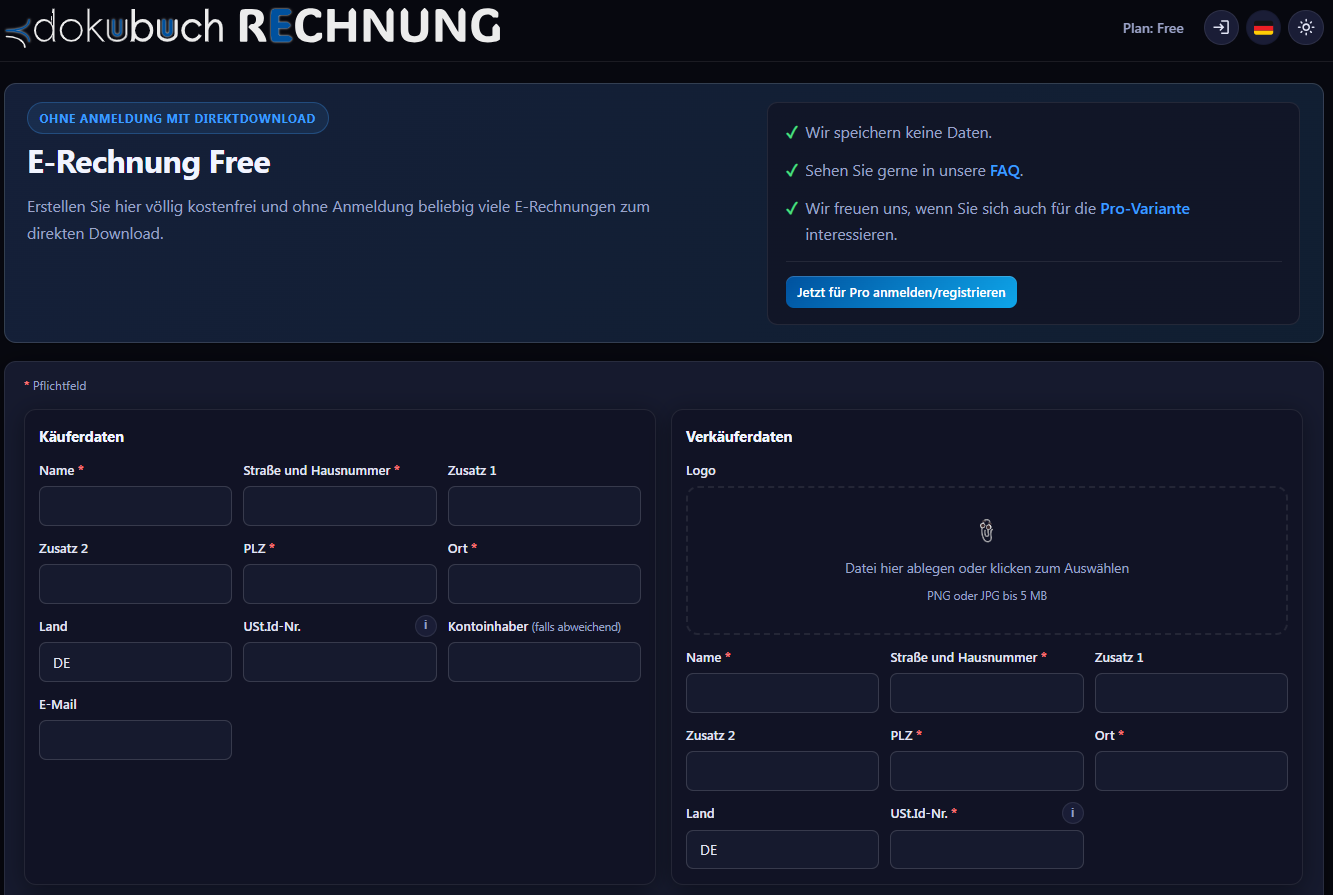1333x895 pixels.
Task: Toggle light mode with the sun icon
Action: coord(1305,28)
